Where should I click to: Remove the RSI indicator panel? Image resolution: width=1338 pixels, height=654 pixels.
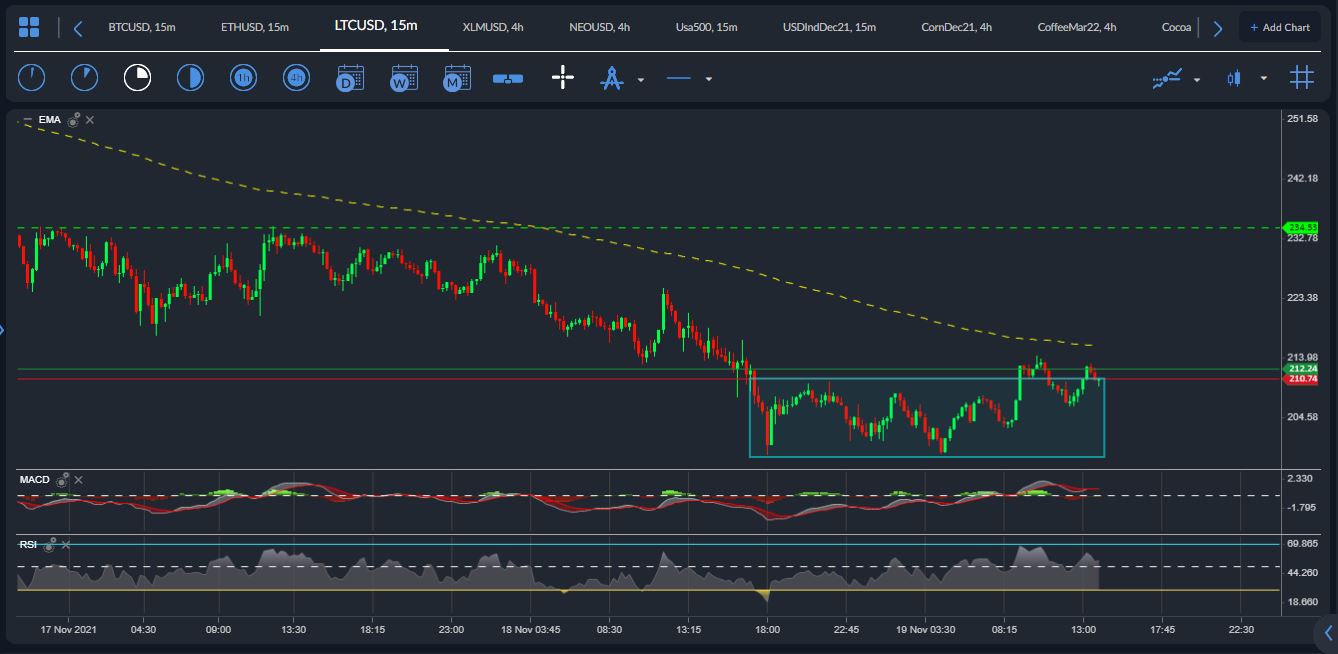[66, 545]
